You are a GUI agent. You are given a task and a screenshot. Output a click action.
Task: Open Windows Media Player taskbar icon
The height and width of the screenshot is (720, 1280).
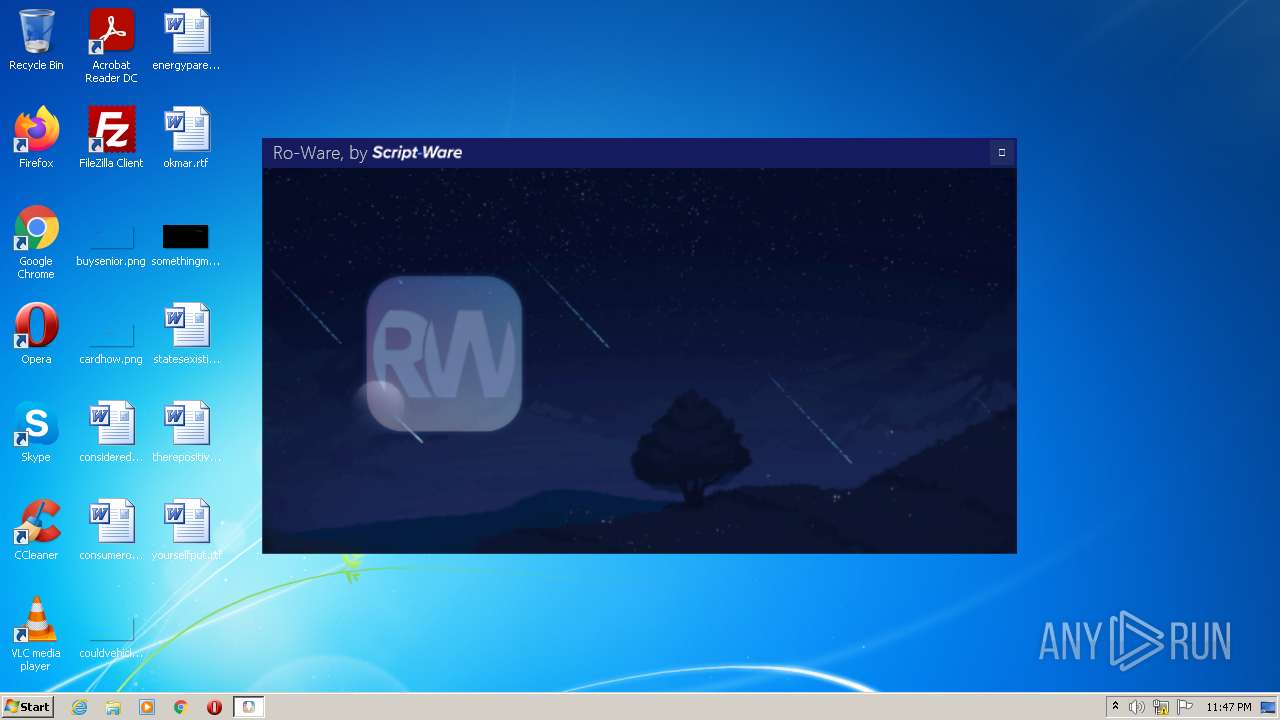coord(147,707)
